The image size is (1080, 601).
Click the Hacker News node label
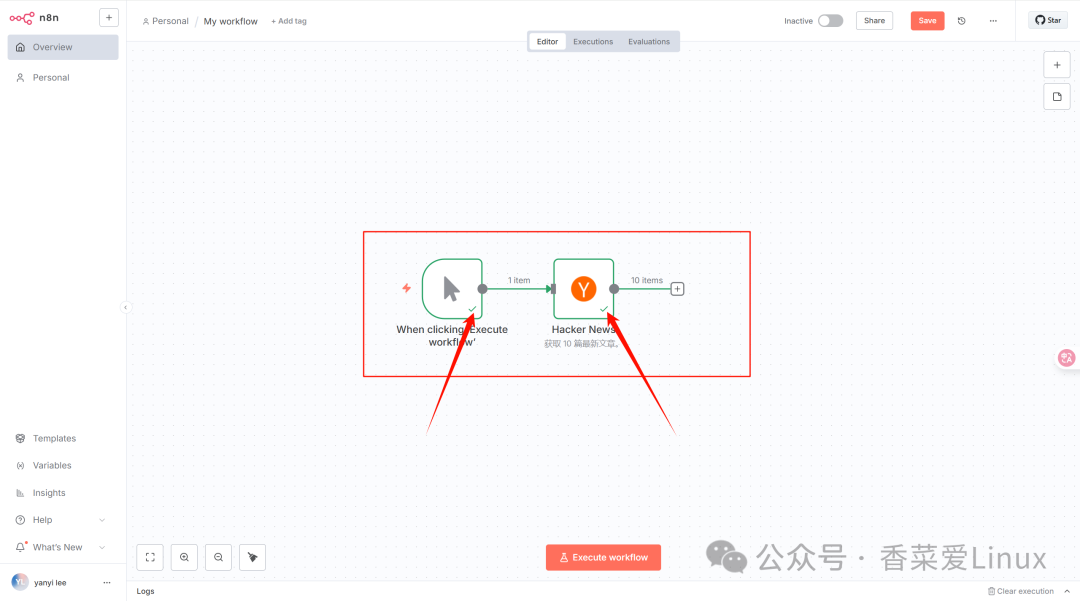click(x=583, y=330)
